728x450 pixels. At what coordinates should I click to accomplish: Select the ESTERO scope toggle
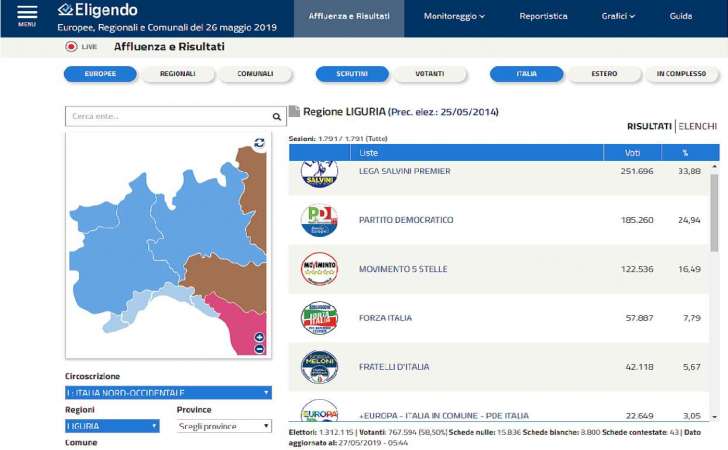point(604,74)
